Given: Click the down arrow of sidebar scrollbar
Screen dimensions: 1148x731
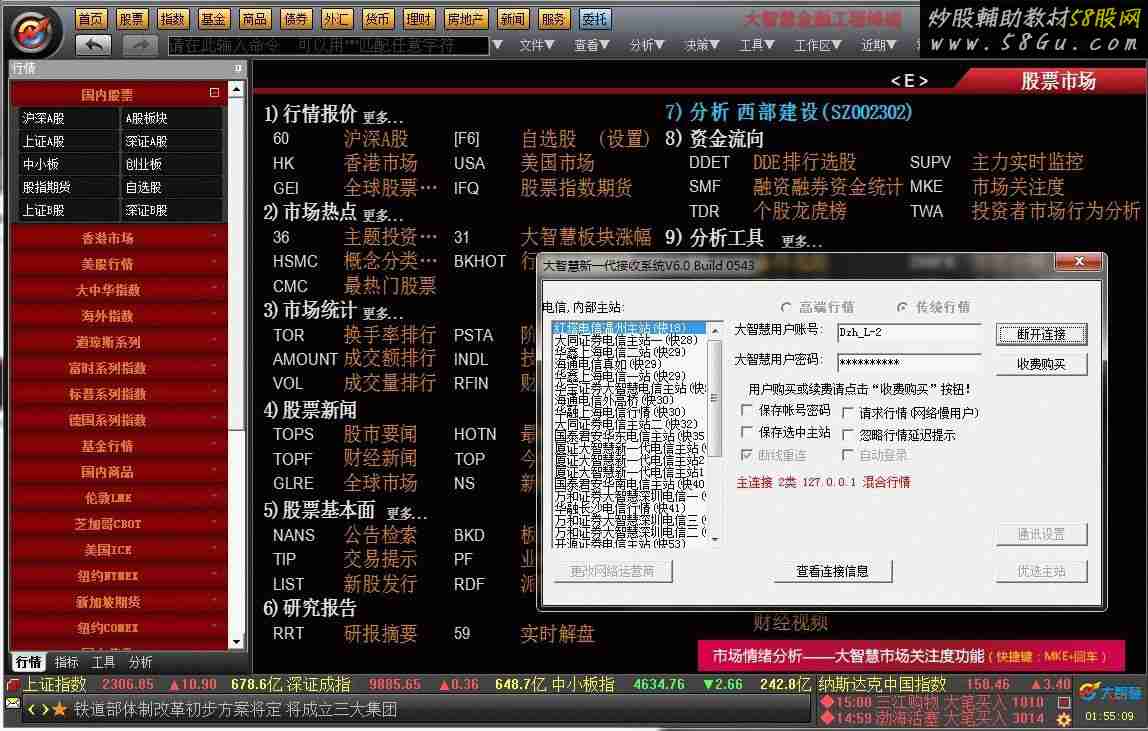Looking at the screenshot, I should (x=236, y=642).
